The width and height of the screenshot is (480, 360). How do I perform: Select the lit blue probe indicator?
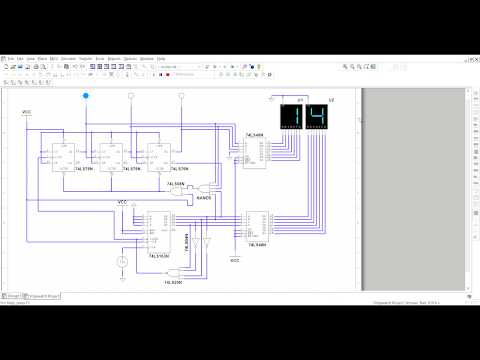[86, 96]
